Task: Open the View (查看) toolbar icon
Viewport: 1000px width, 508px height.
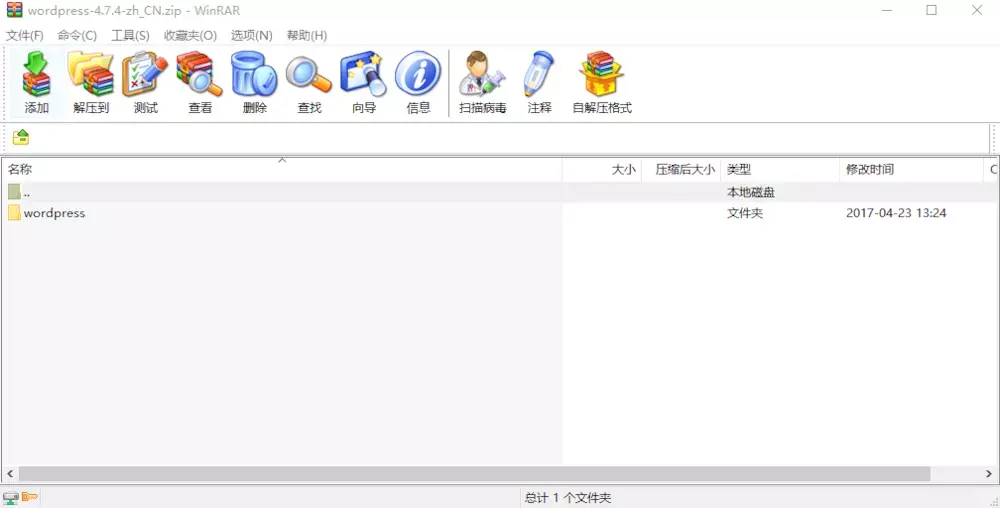Action: 200,83
